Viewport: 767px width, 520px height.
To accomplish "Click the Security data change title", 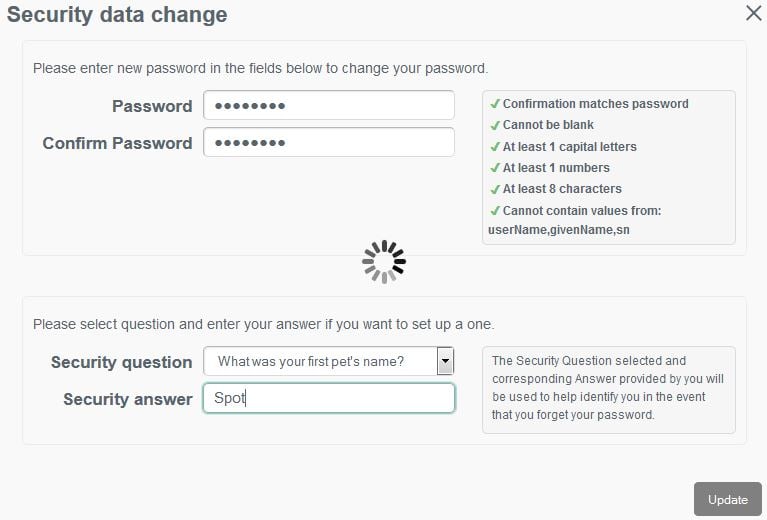I will coord(117,15).
